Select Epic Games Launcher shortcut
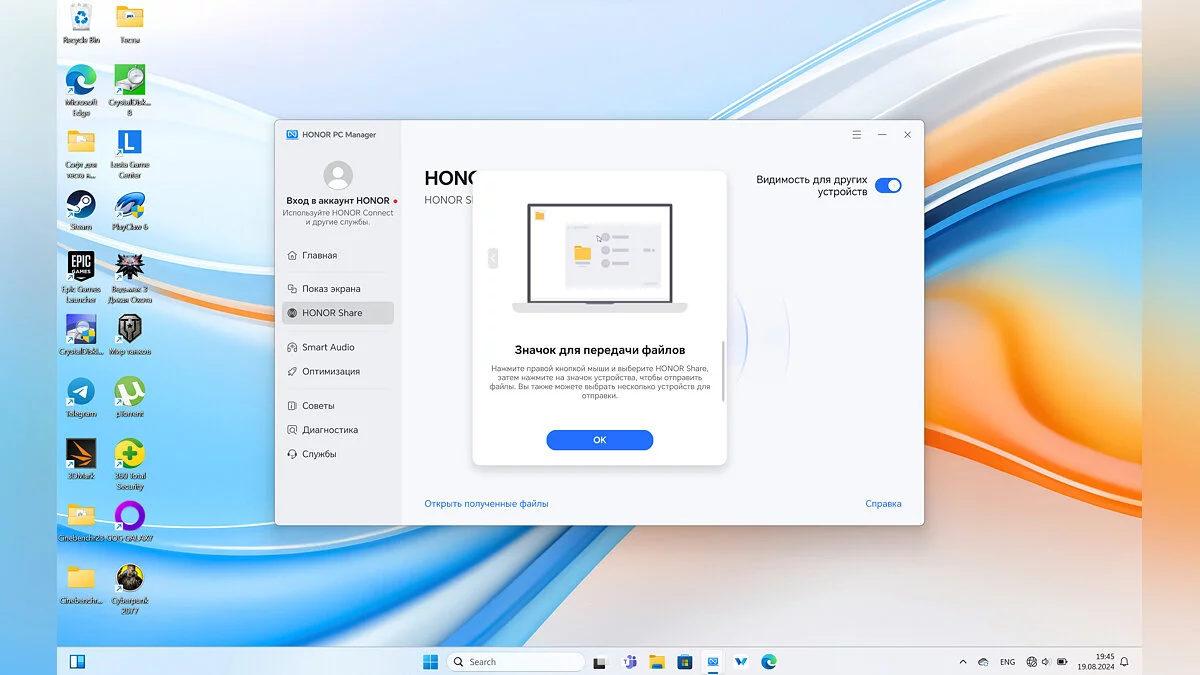1200x675 pixels. point(81,277)
